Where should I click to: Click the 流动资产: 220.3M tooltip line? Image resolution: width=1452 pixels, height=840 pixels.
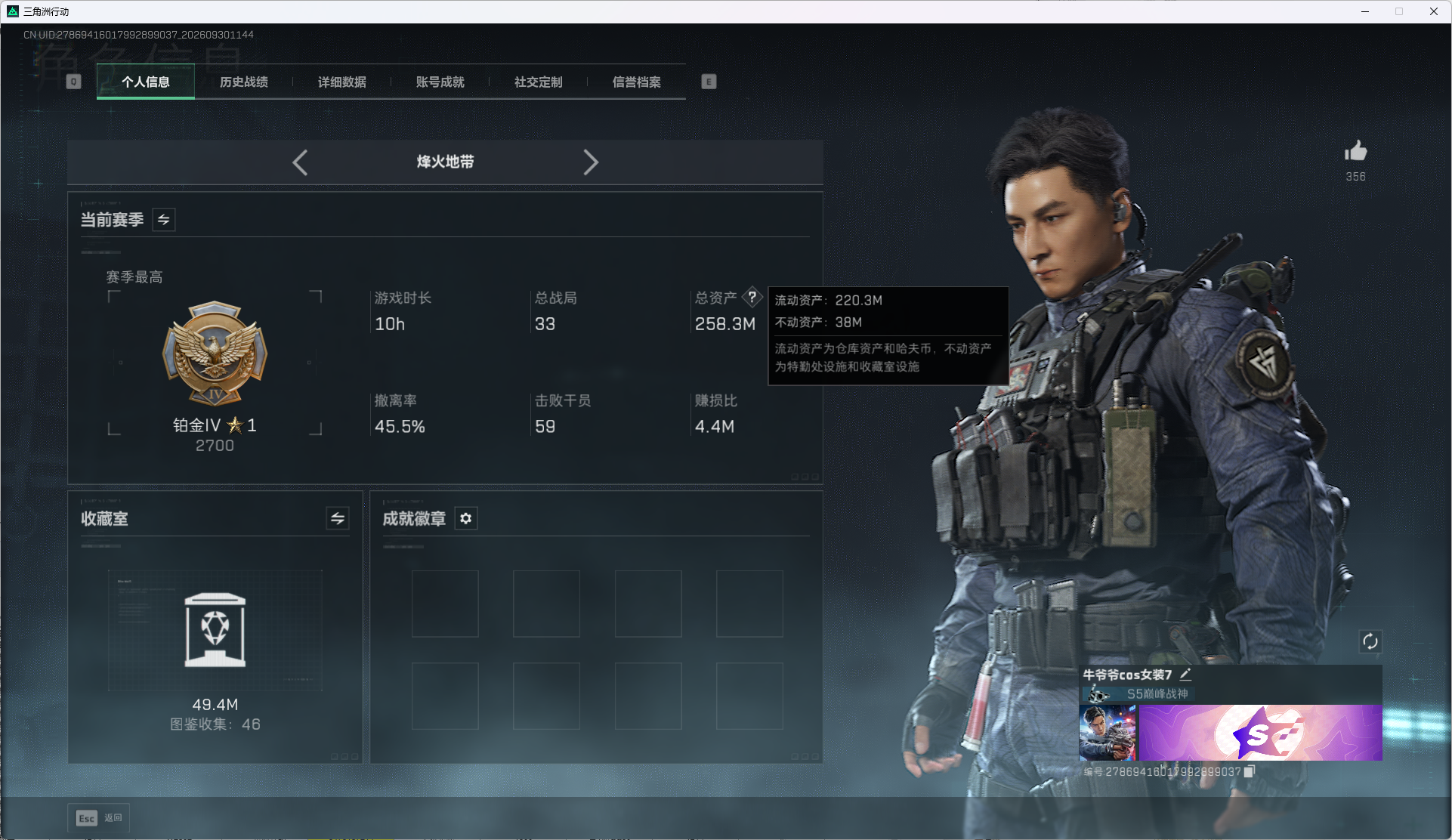pyautogui.click(x=829, y=301)
